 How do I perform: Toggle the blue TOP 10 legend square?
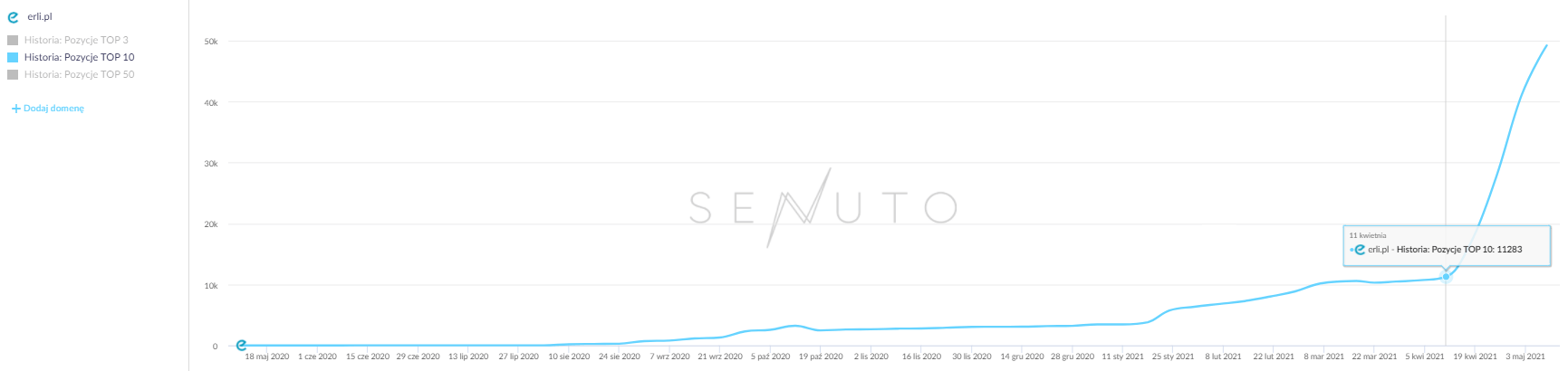click(13, 57)
